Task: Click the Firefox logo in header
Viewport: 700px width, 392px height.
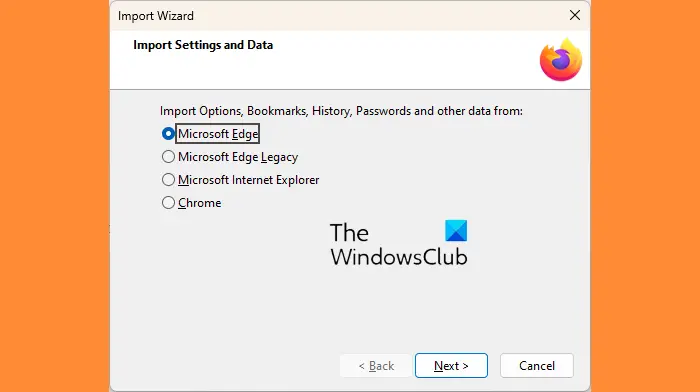Action: coord(561,60)
